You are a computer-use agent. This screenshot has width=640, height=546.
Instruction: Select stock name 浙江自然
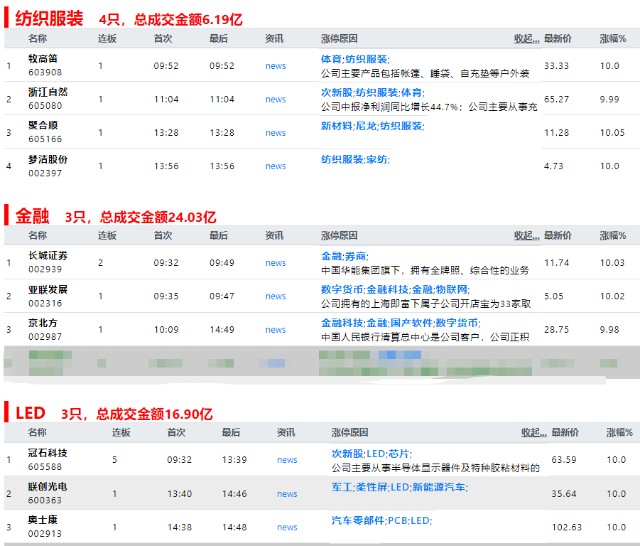tap(48, 92)
